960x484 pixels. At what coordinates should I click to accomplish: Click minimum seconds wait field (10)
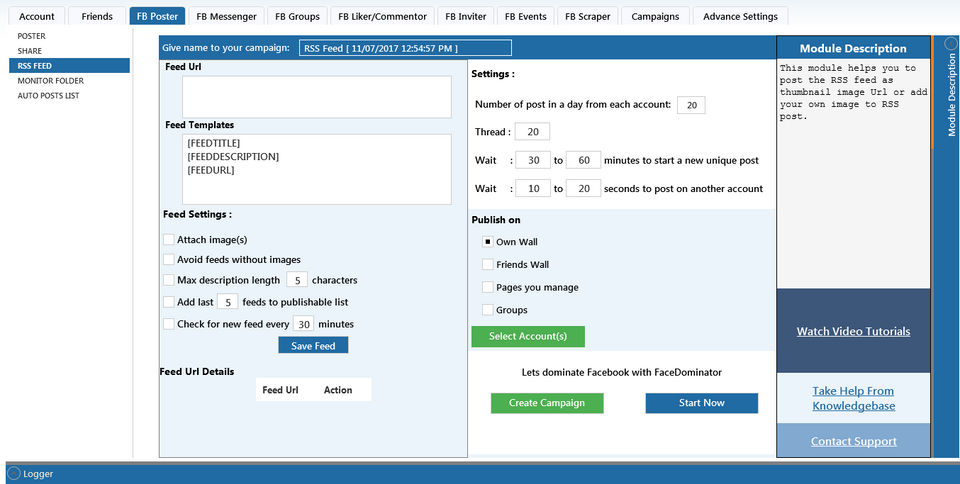pos(533,188)
